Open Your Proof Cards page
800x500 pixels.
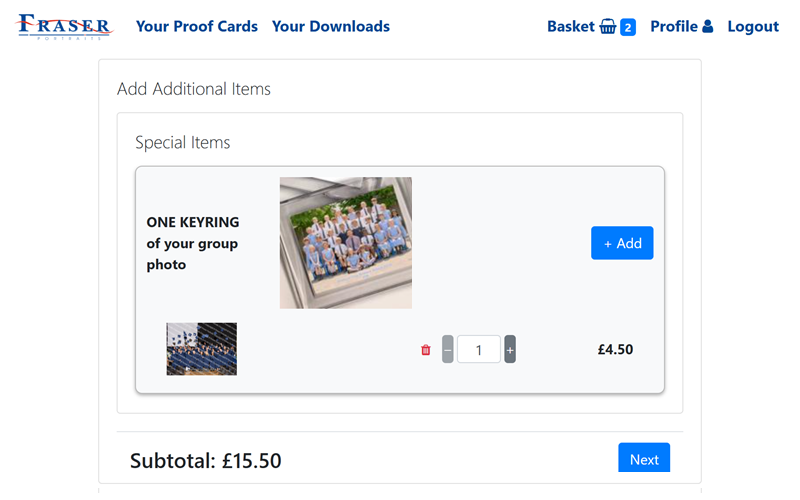coord(197,27)
